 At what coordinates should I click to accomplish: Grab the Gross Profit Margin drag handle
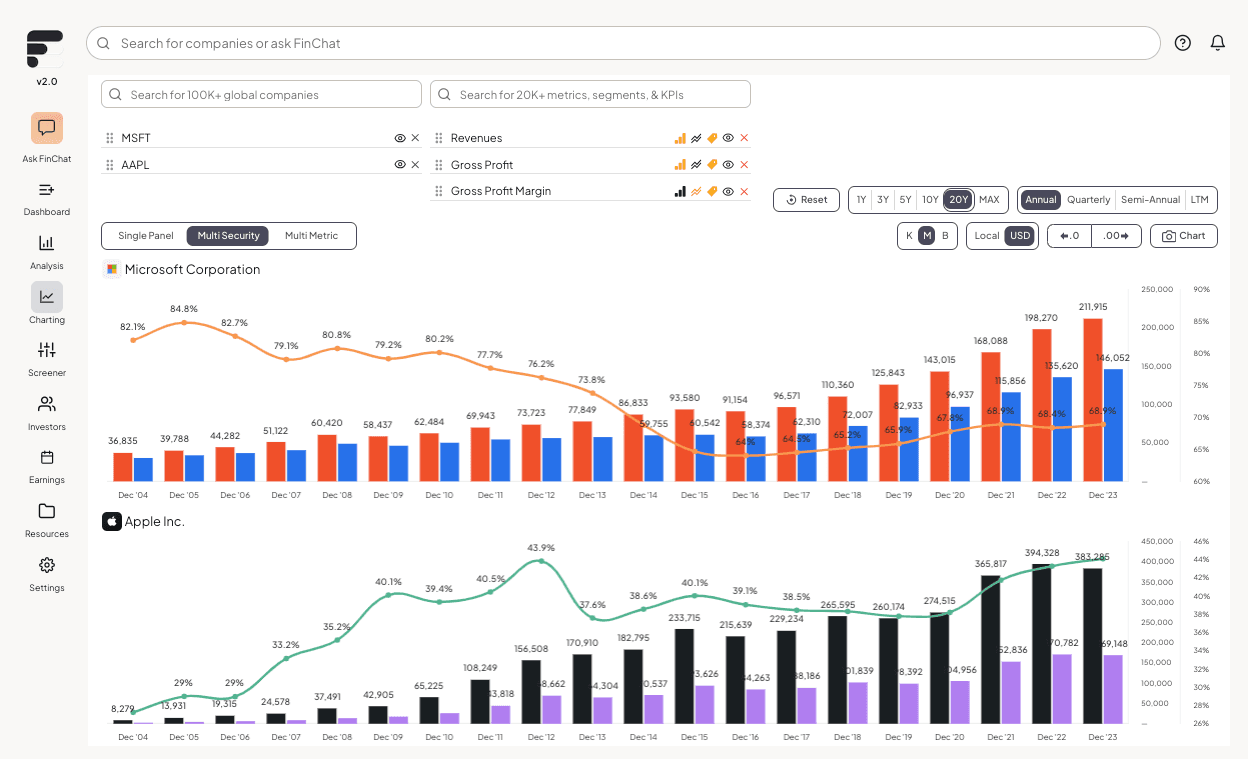[439, 191]
